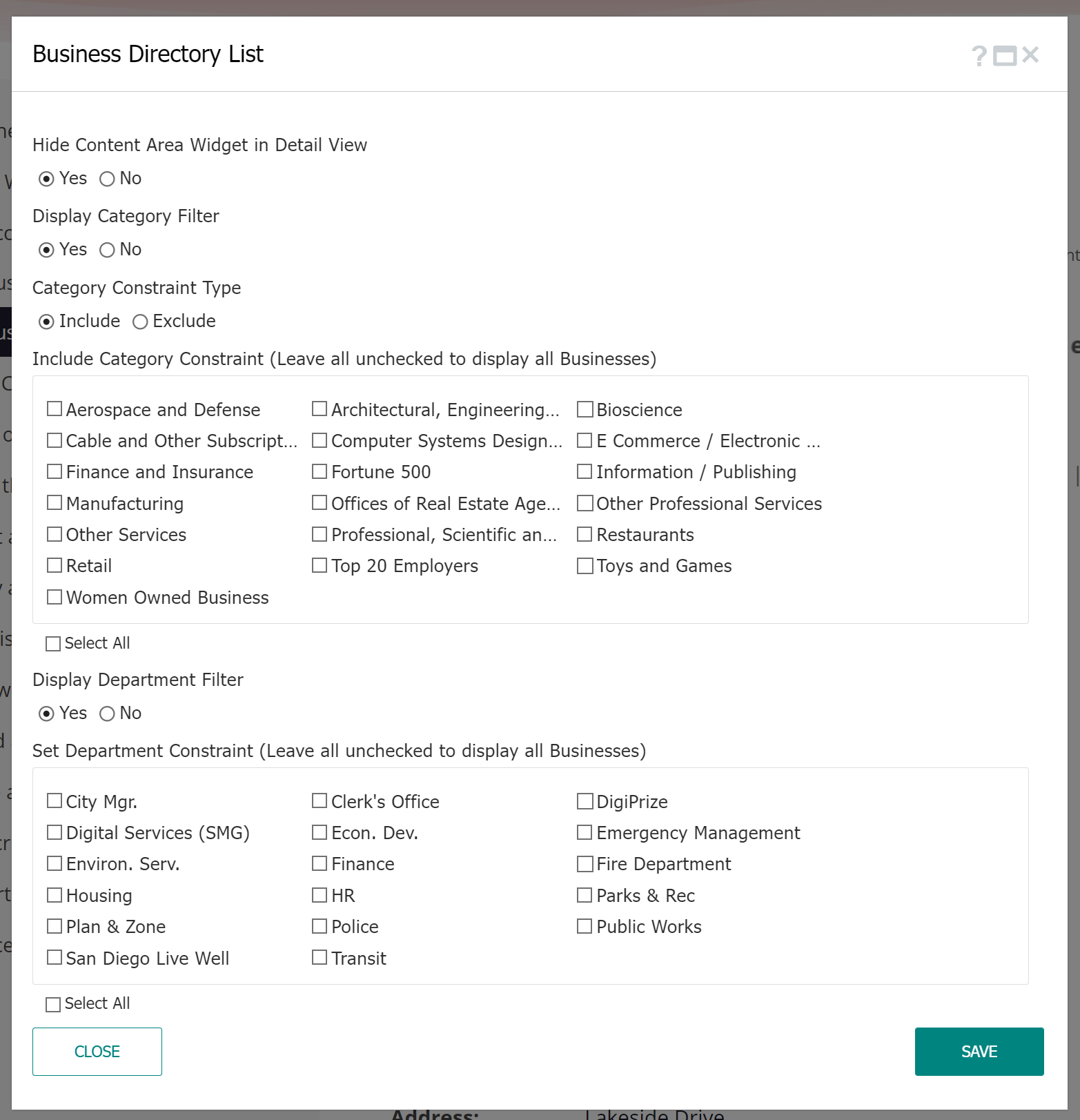Maximize the Business Directory List dialog

click(1005, 56)
